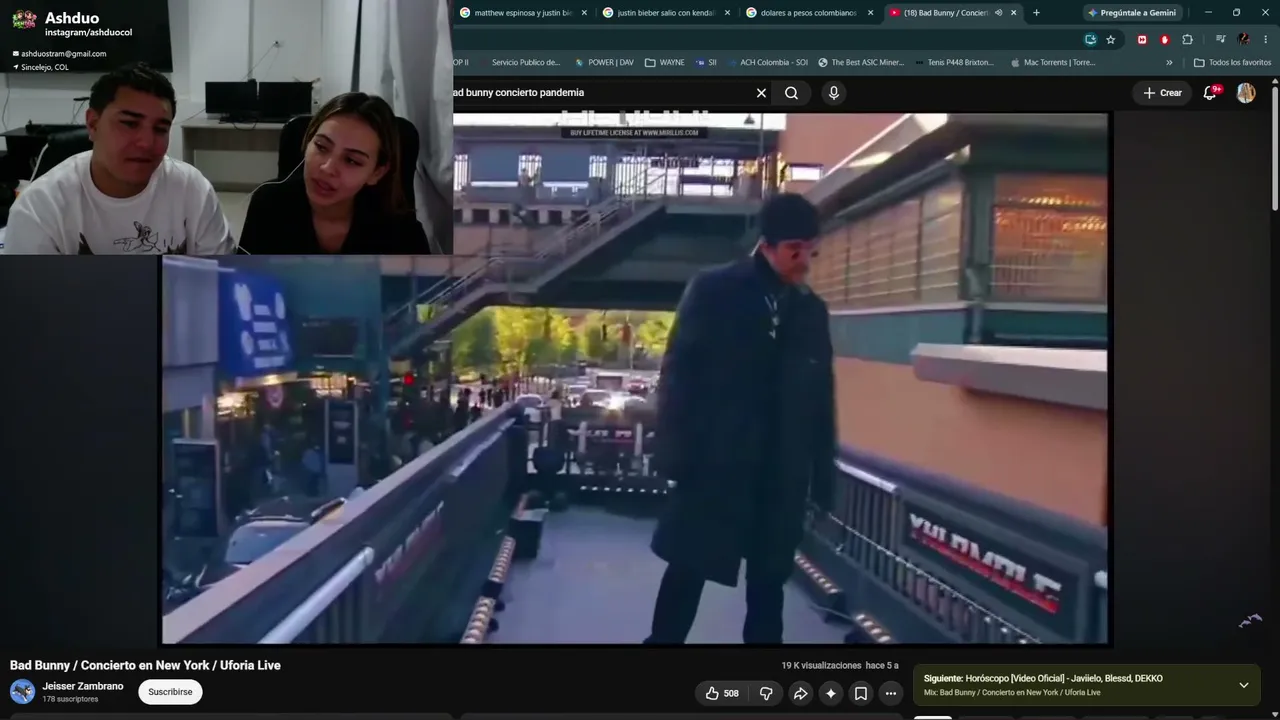Viewport: 1280px width, 720px height.
Task: Click the Jeisser Zambrano channel name
Action: 83,686
